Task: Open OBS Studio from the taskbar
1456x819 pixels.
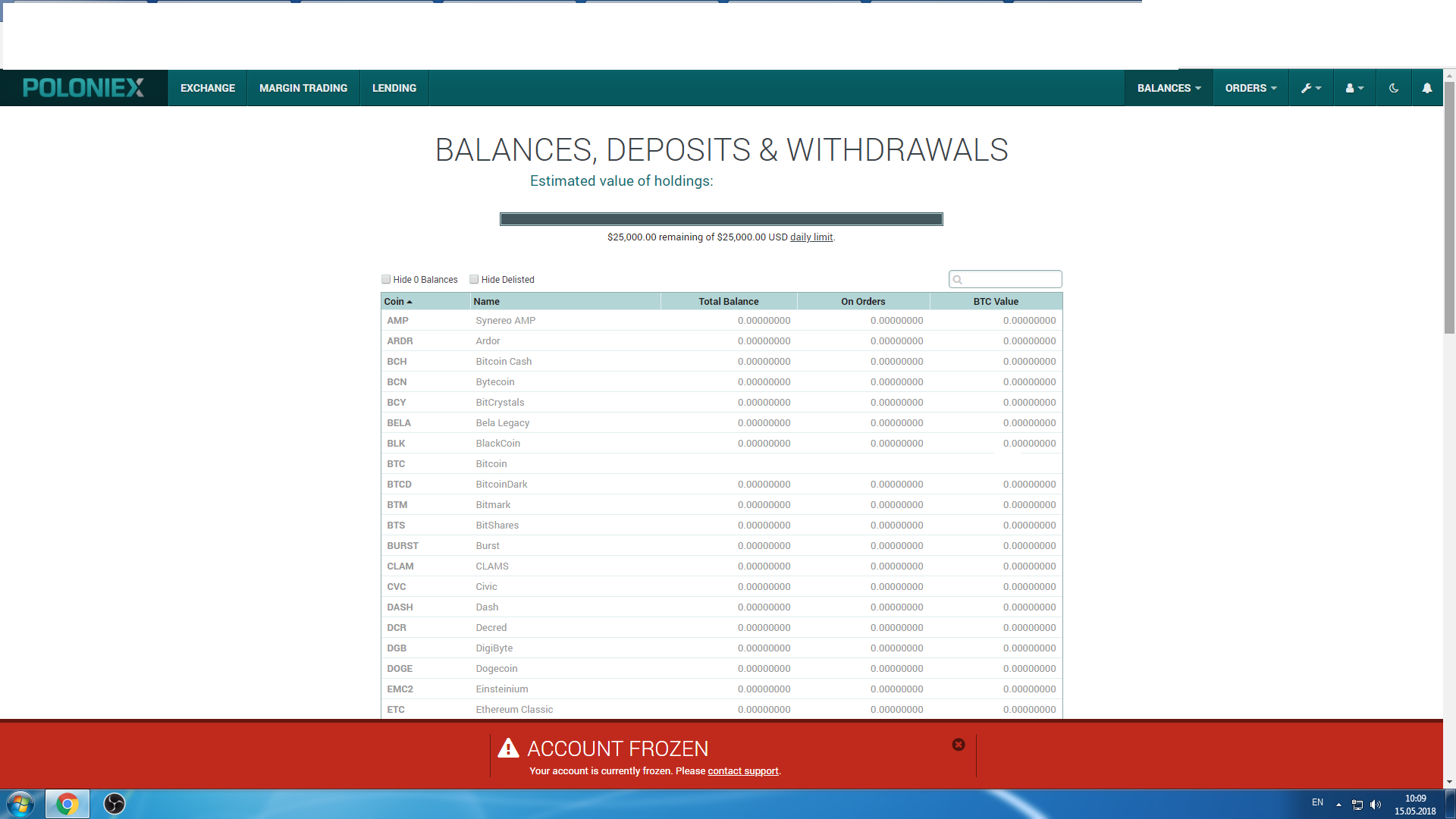Action: coord(115,804)
